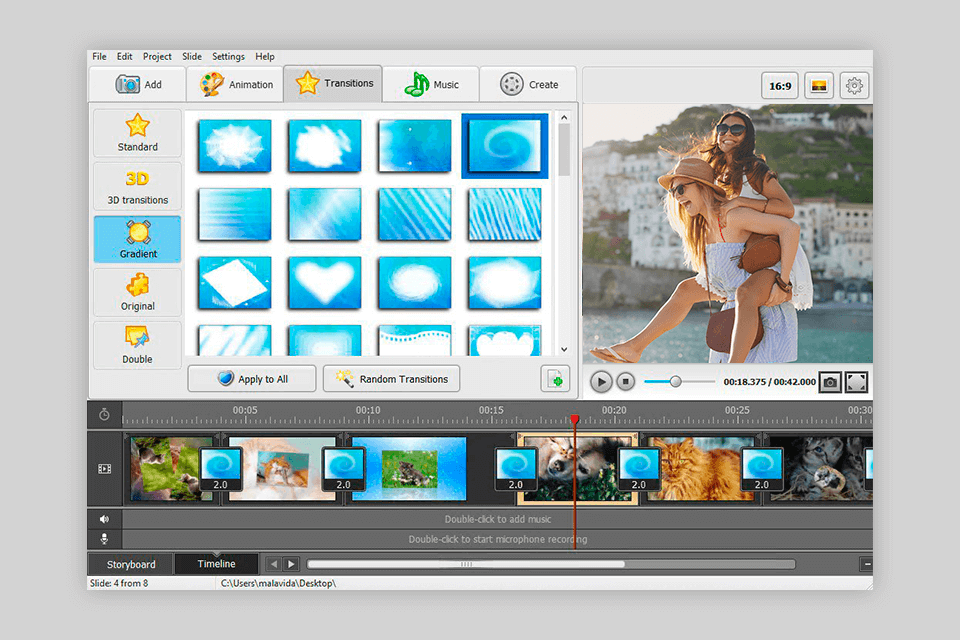This screenshot has height=640, width=960.
Task: Select the Standard transitions category
Action: click(138, 133)
